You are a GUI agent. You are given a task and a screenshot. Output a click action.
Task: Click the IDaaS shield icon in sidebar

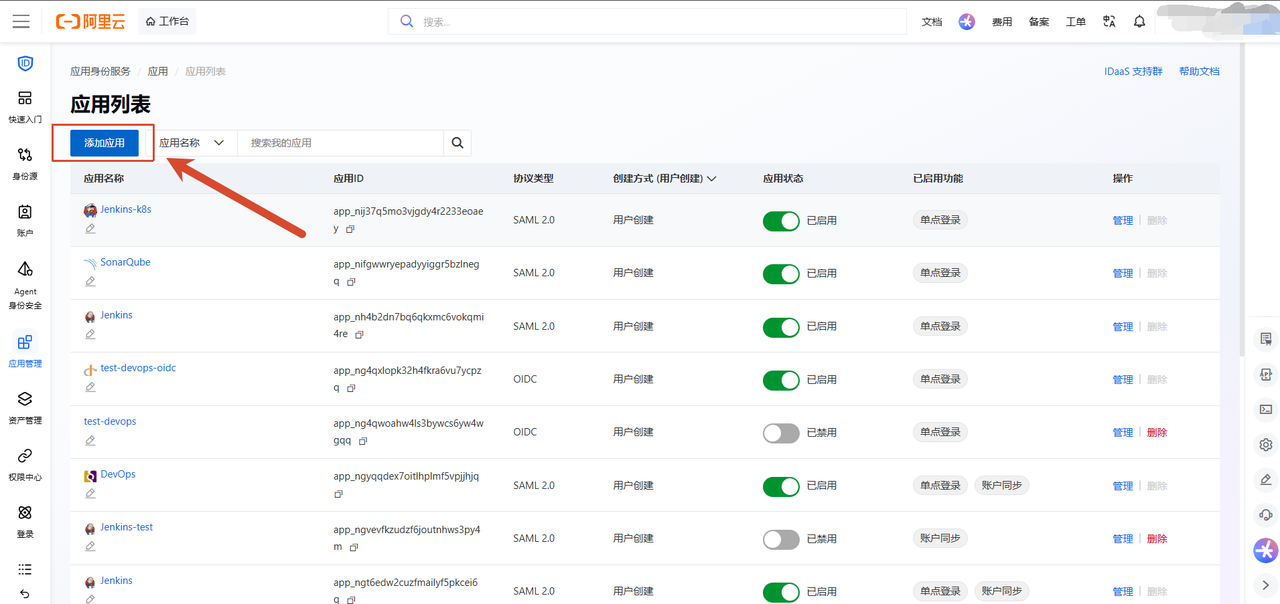pos(25,64)
